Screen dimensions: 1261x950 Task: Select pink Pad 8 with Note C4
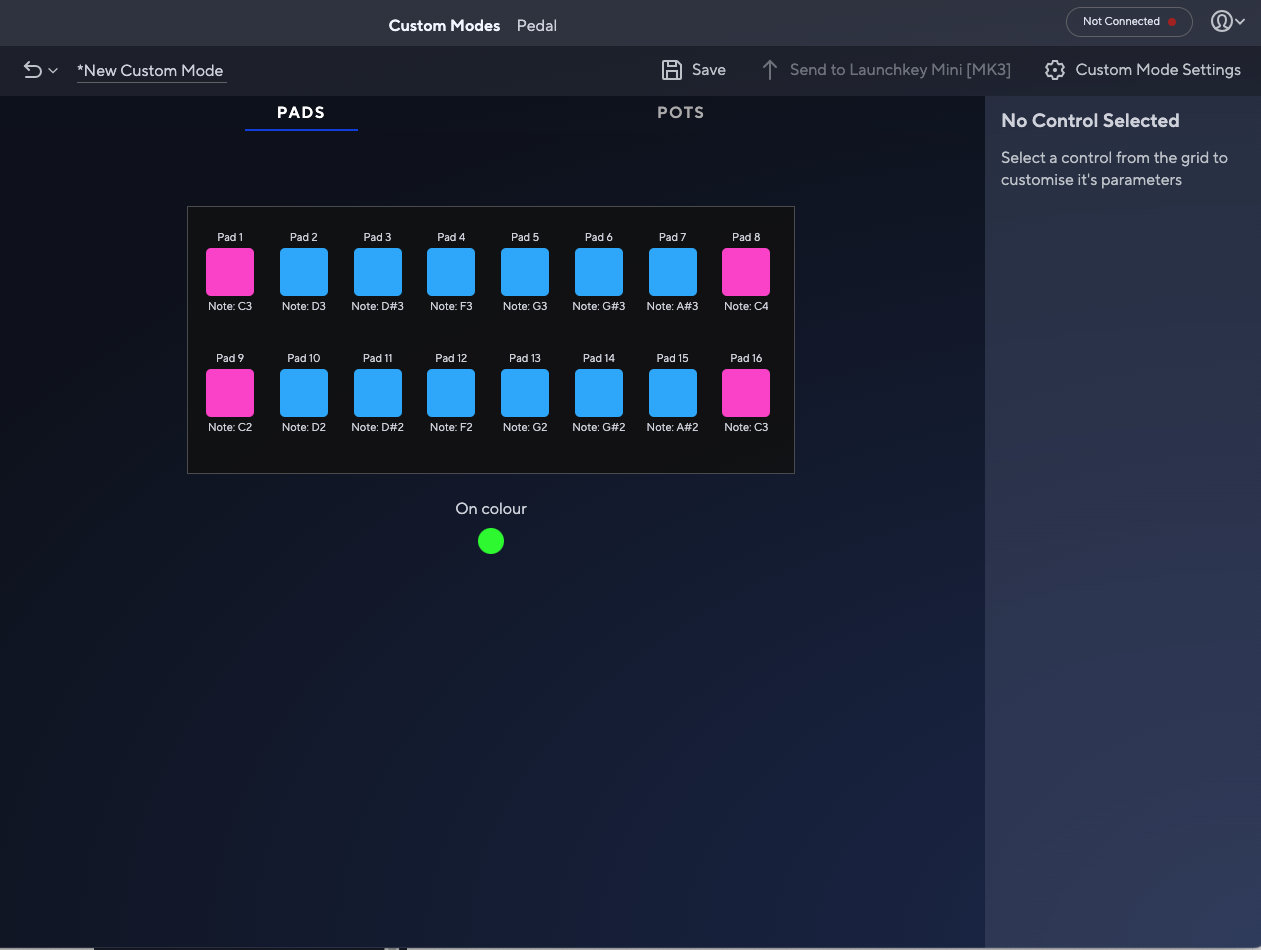(746, 272)
